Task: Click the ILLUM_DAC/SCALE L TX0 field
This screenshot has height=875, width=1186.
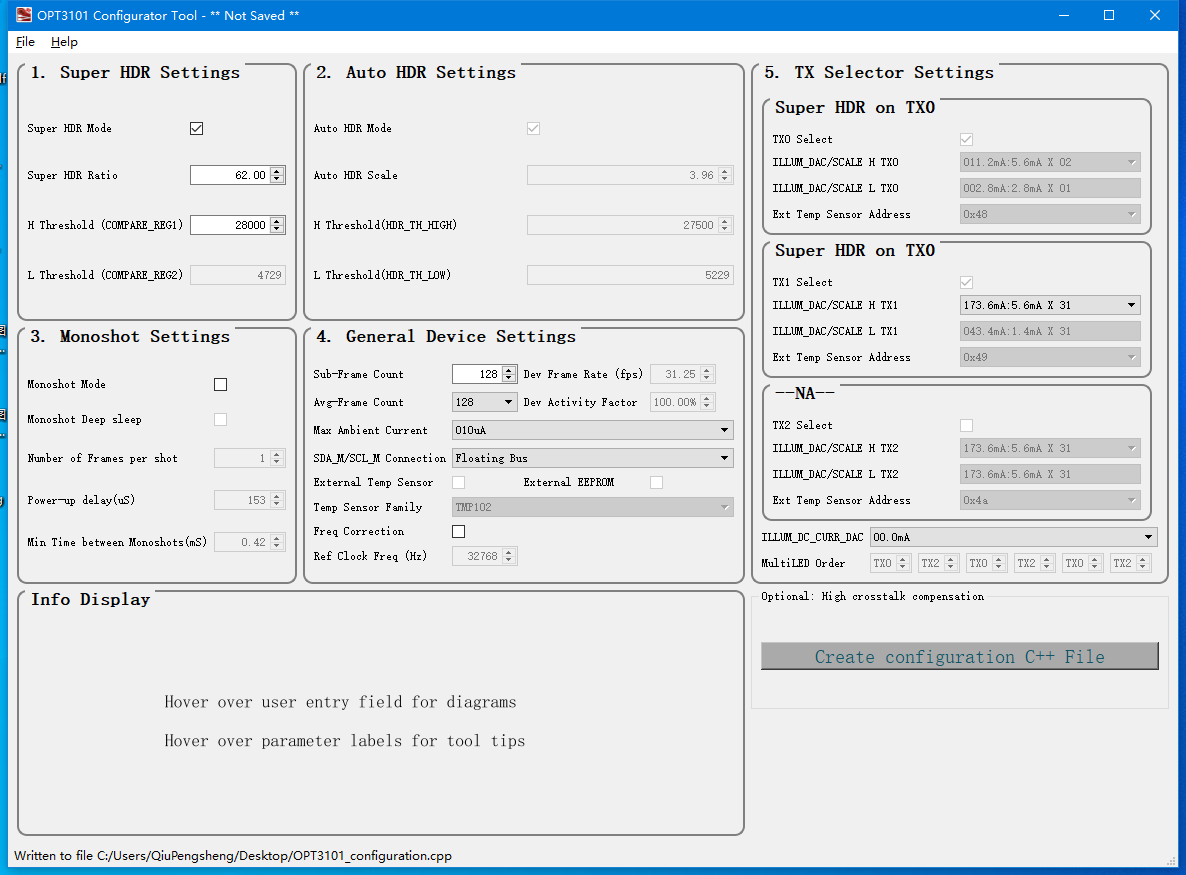Action: click(1050, 188)
